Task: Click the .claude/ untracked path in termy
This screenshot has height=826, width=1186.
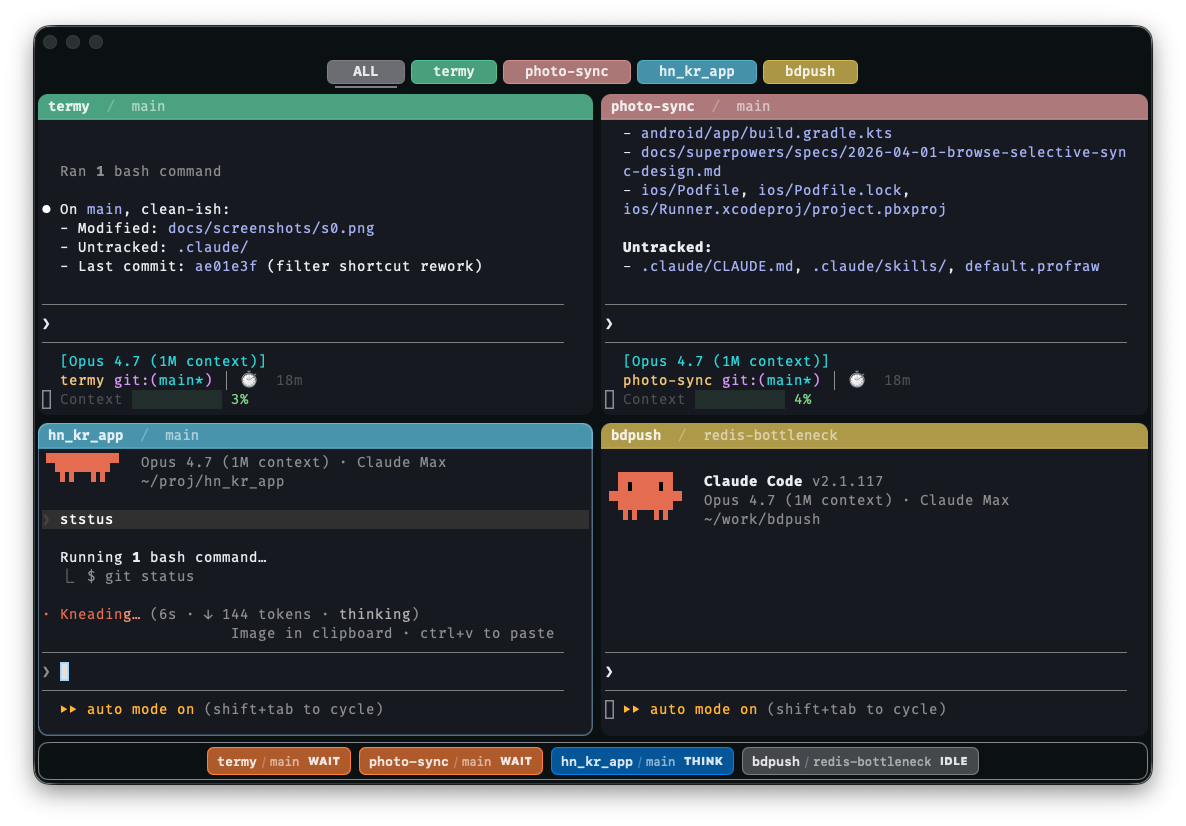Action: click(x=213, y=247)
